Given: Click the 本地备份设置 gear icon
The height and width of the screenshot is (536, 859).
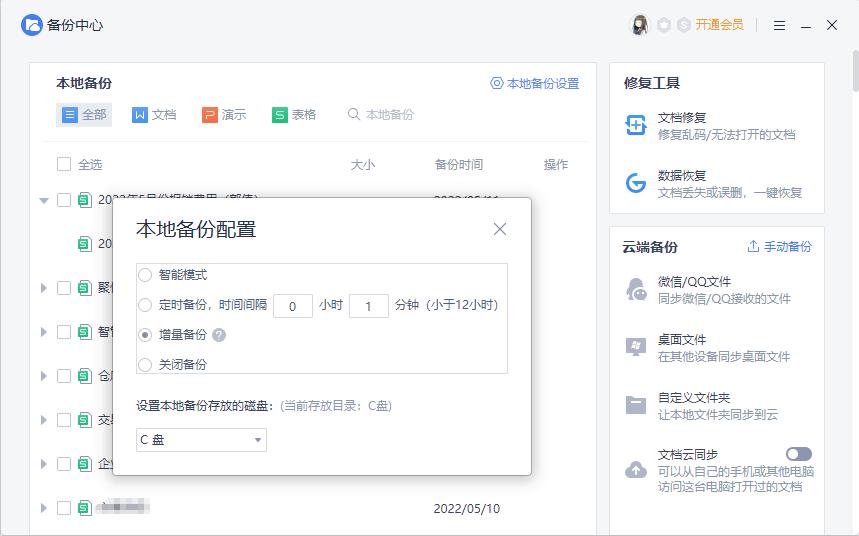Looking at the screenshot, I should pyautogui.click(x=496, y=83).
